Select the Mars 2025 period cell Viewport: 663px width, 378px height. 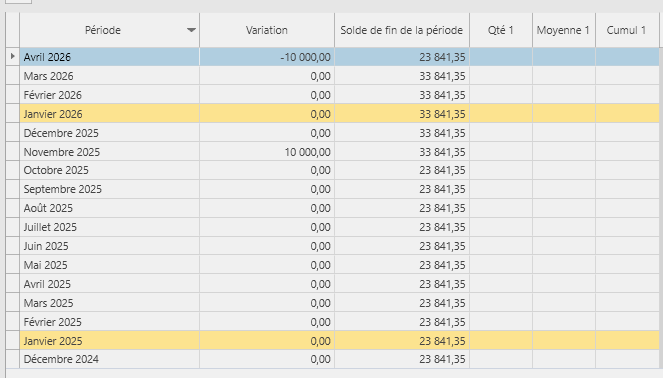[110, 303]
